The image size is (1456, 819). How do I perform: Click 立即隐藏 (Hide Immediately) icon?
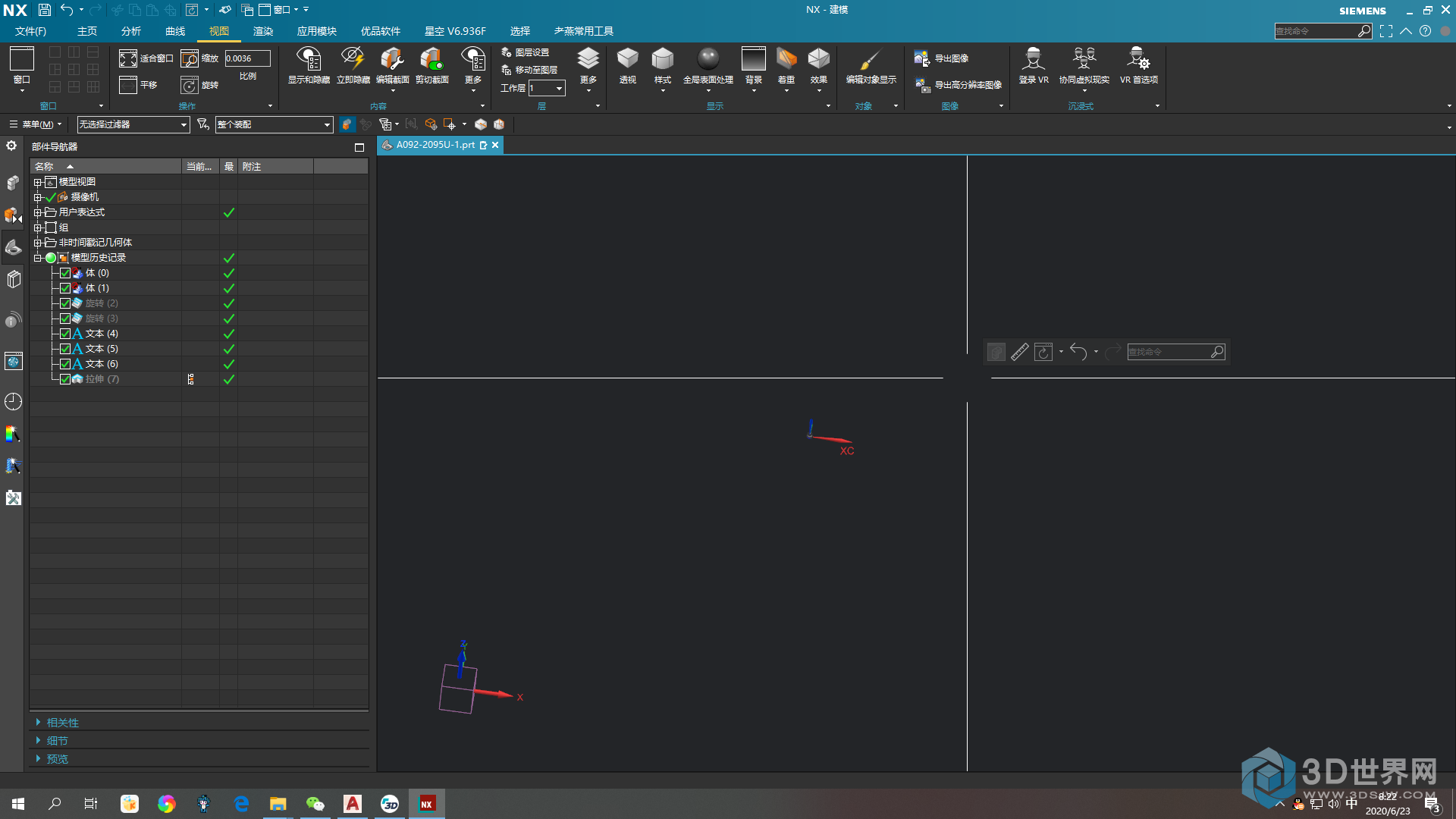[x=353, y=59]
